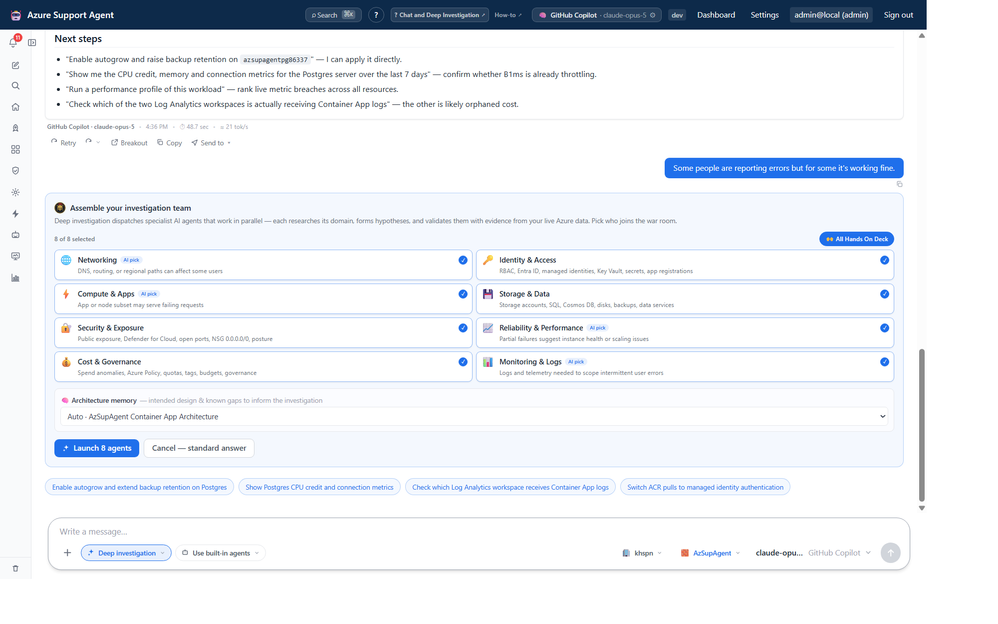
Task: Go to the home icon in sidebar
Action: [15, 107]
